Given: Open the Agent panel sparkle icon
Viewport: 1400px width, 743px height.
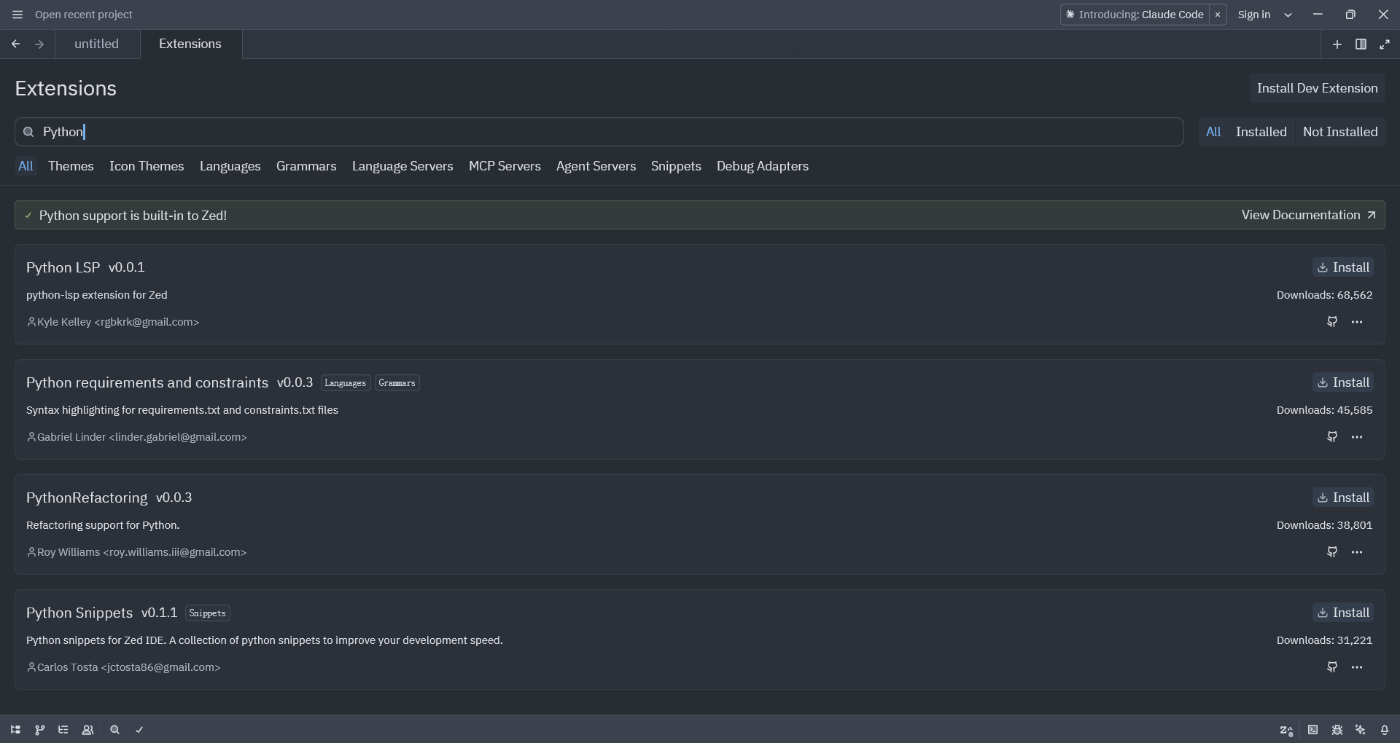Looking at the screenshot, I should pyautogui.click(x=1361, y=730).
